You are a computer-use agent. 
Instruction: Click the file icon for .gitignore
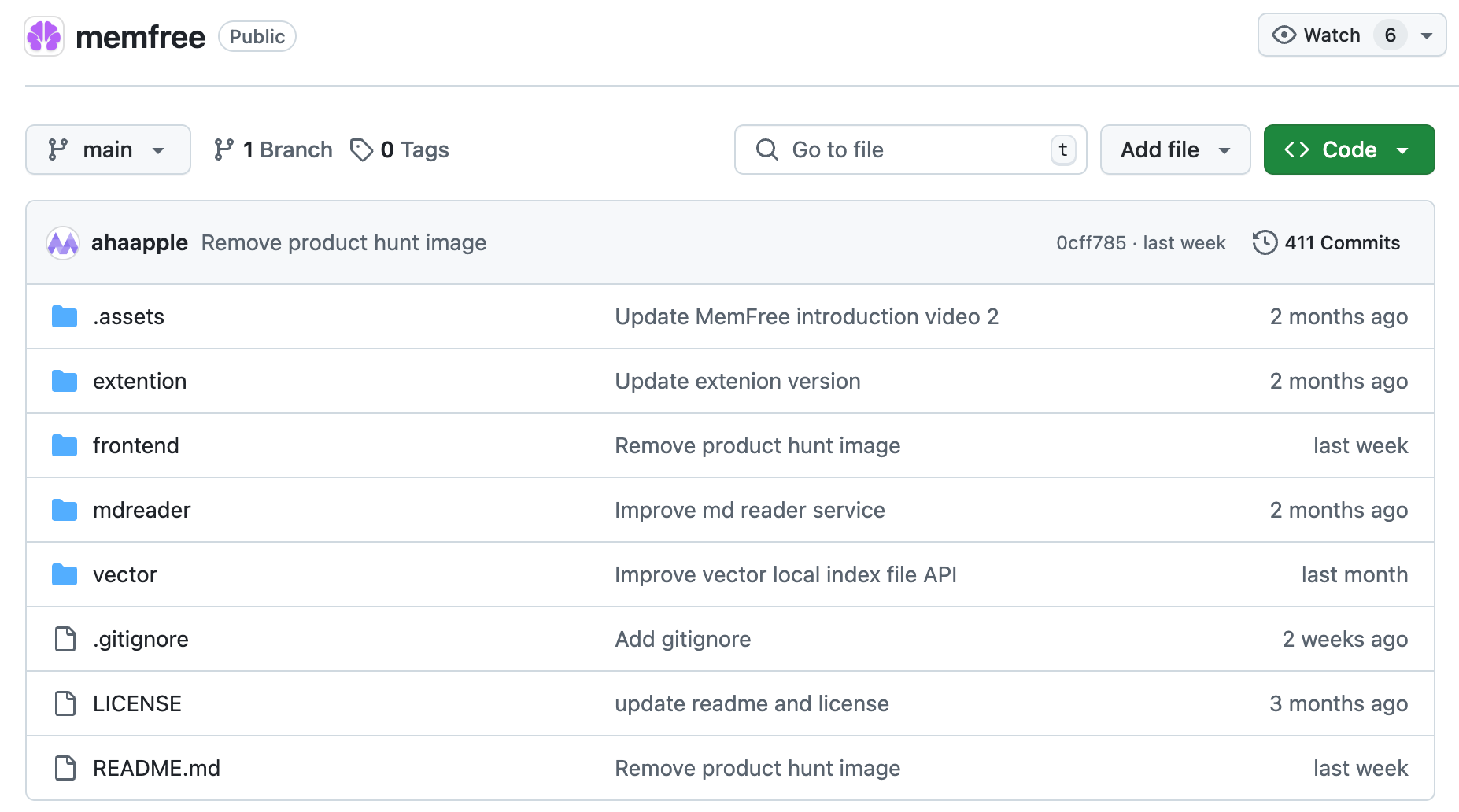(x=65, y=639)
